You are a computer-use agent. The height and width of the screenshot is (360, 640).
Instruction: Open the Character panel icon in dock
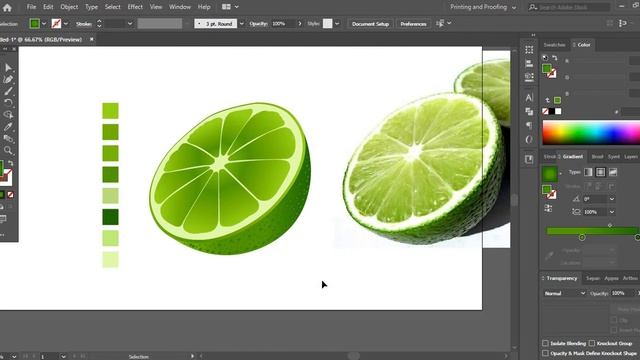pos(529,98)
